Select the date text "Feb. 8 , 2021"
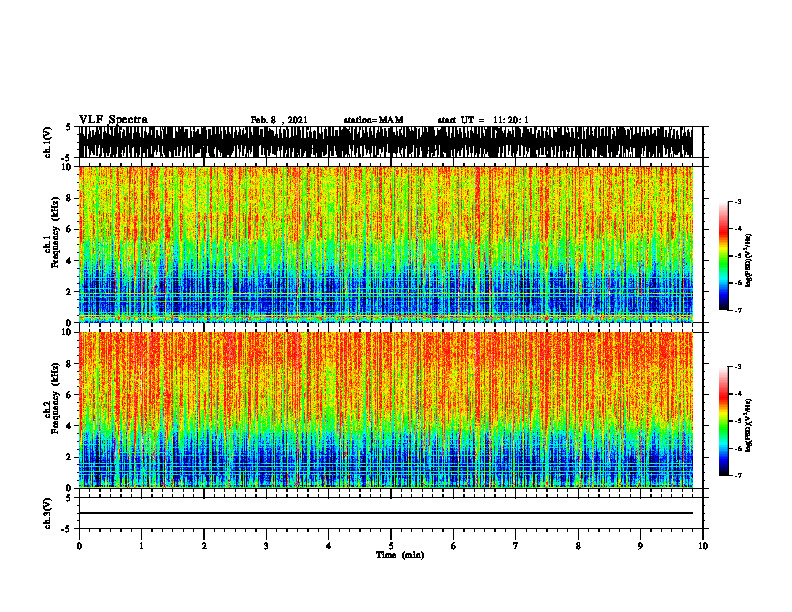This screenshot has height=612, width=792. [x=279, y=120]
